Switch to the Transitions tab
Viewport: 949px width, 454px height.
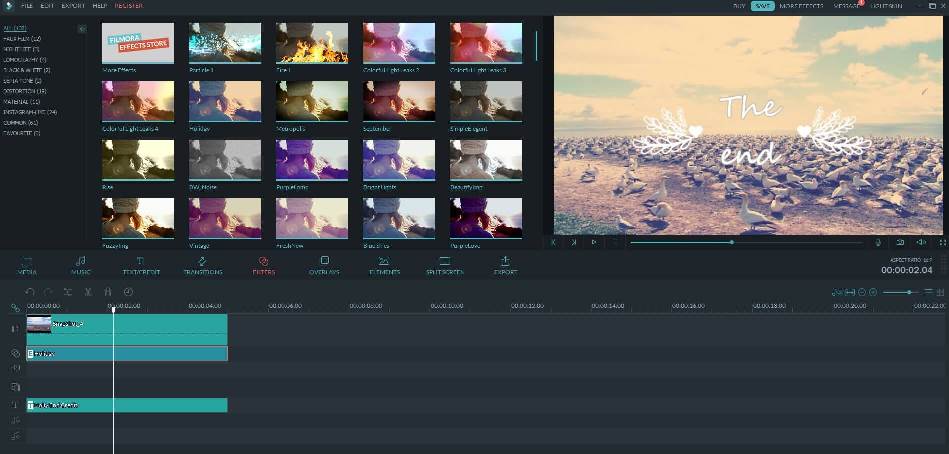pyautogui.click(x=203, y=266)
